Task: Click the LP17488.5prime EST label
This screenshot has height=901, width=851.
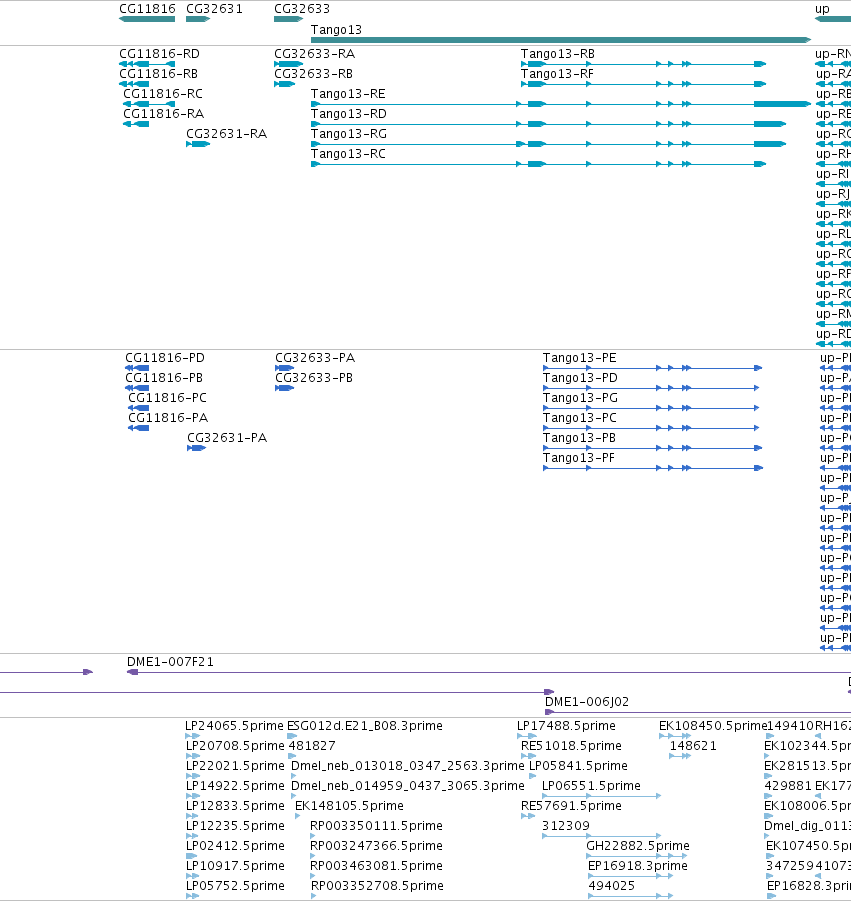Action: [566, 726]
